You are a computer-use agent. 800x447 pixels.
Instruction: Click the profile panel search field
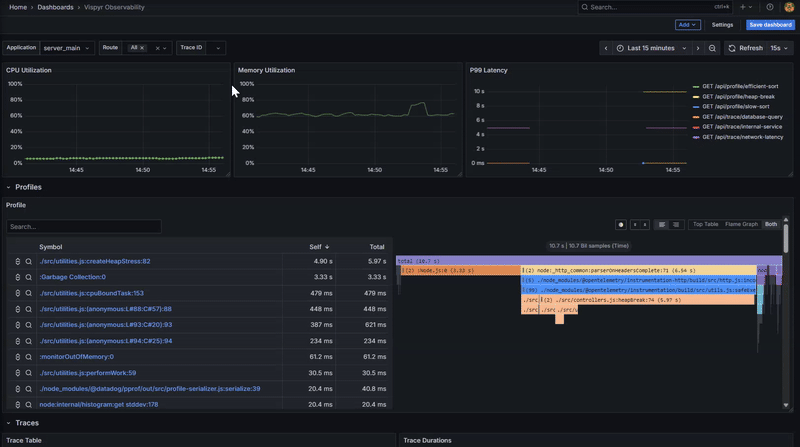pos(84,227)
